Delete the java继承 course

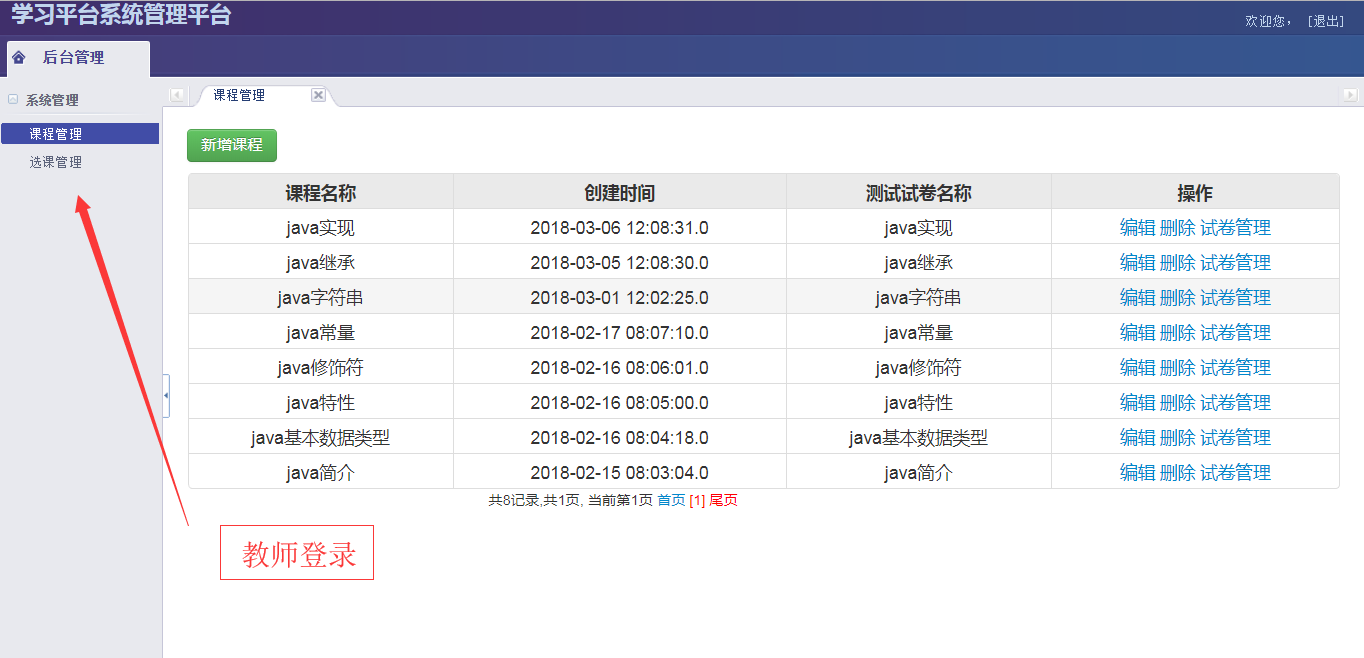(1177, 263)
